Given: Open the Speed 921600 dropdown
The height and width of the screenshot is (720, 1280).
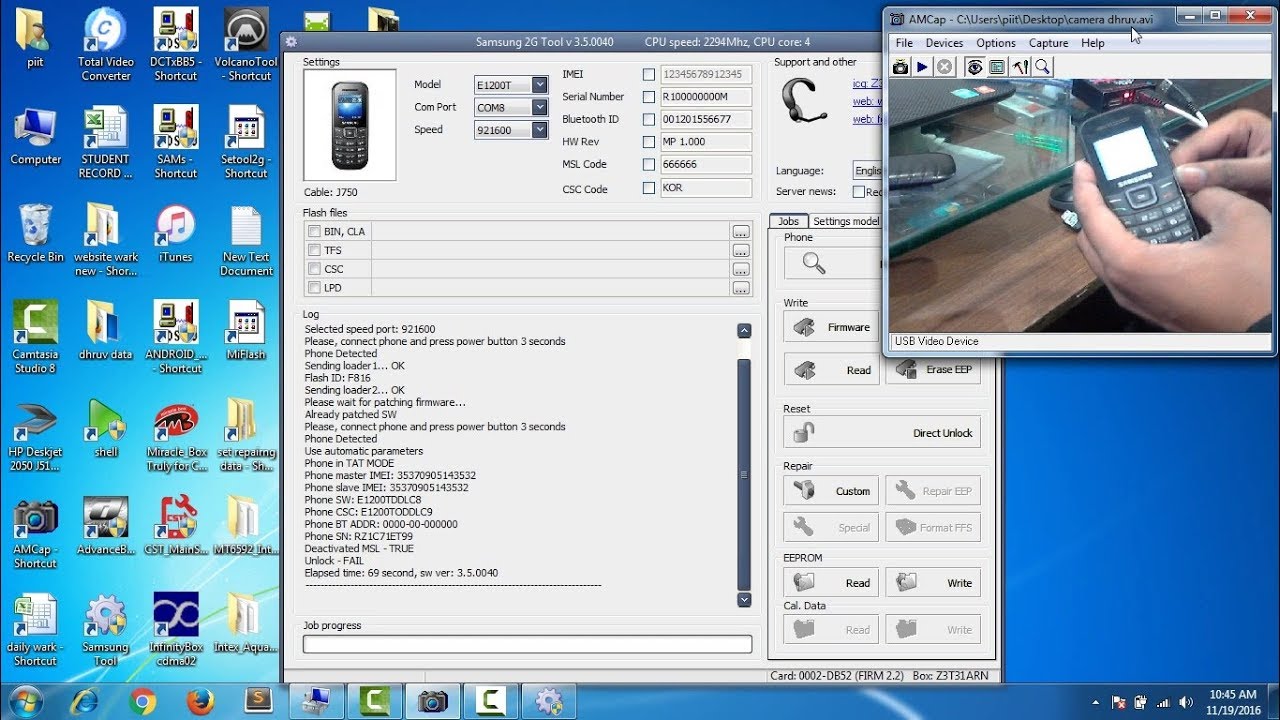Looking at the screenshot, I should pyautogui.click(x=540, y=130).
